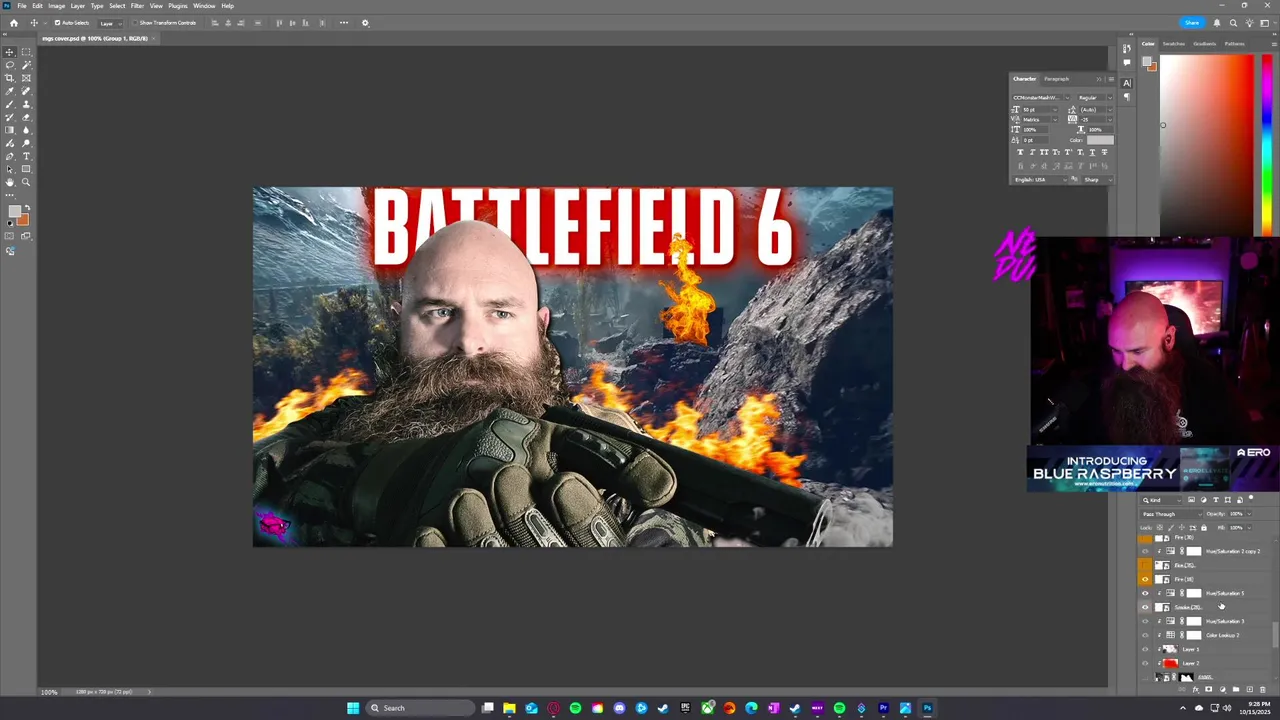The width and height of the screenshot is (1280, 720).
Task: Open the English: USA language dropdown
Action: tap(1041, 180)
